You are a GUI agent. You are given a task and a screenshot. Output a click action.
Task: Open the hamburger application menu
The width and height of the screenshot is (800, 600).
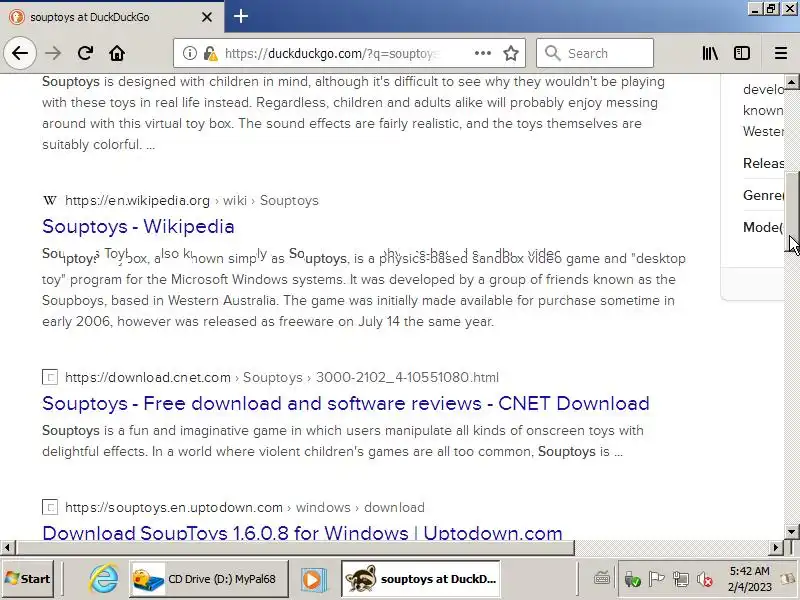(x=781, y=53)
